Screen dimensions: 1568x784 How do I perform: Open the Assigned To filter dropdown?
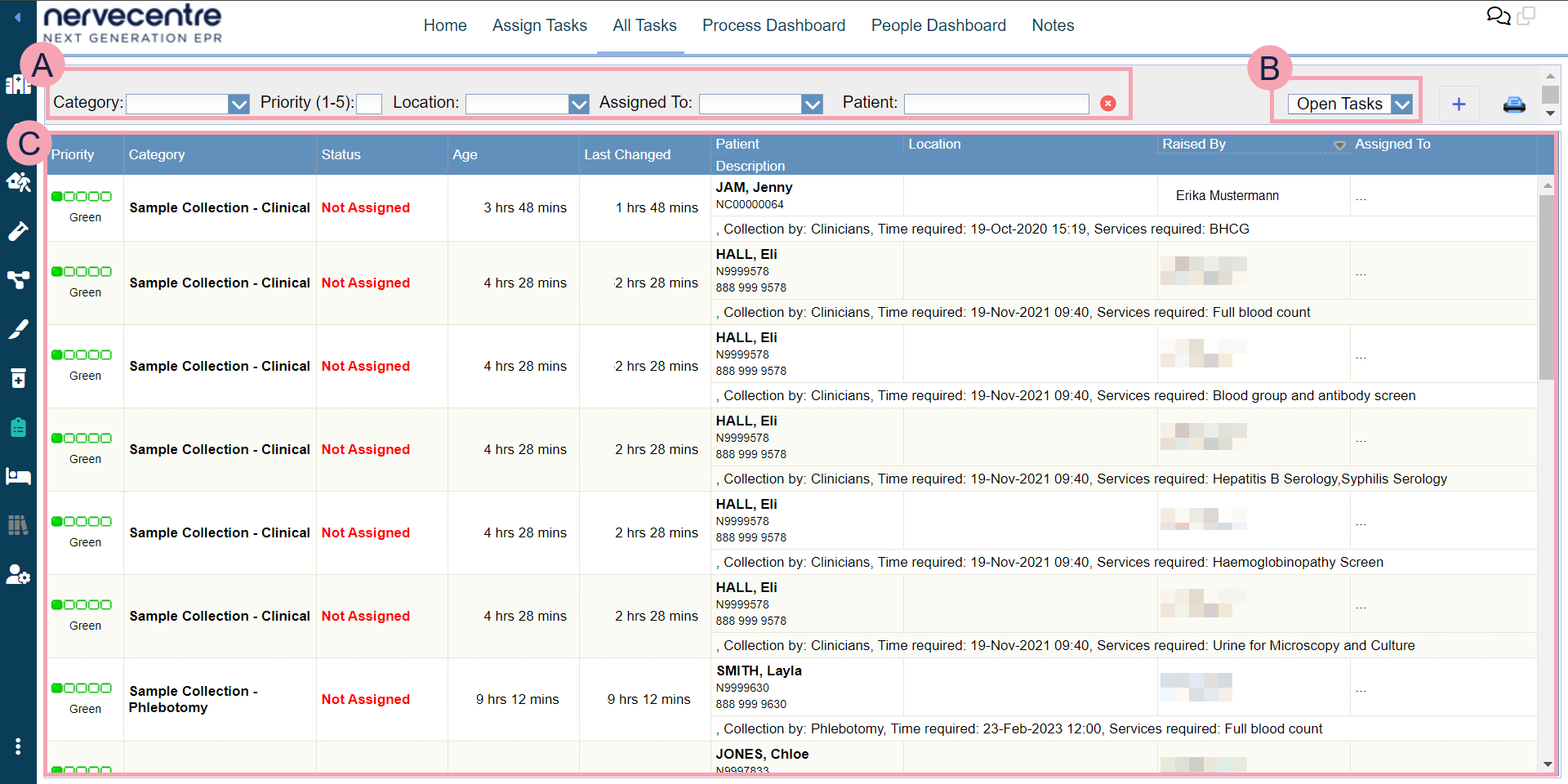point(812,104)
